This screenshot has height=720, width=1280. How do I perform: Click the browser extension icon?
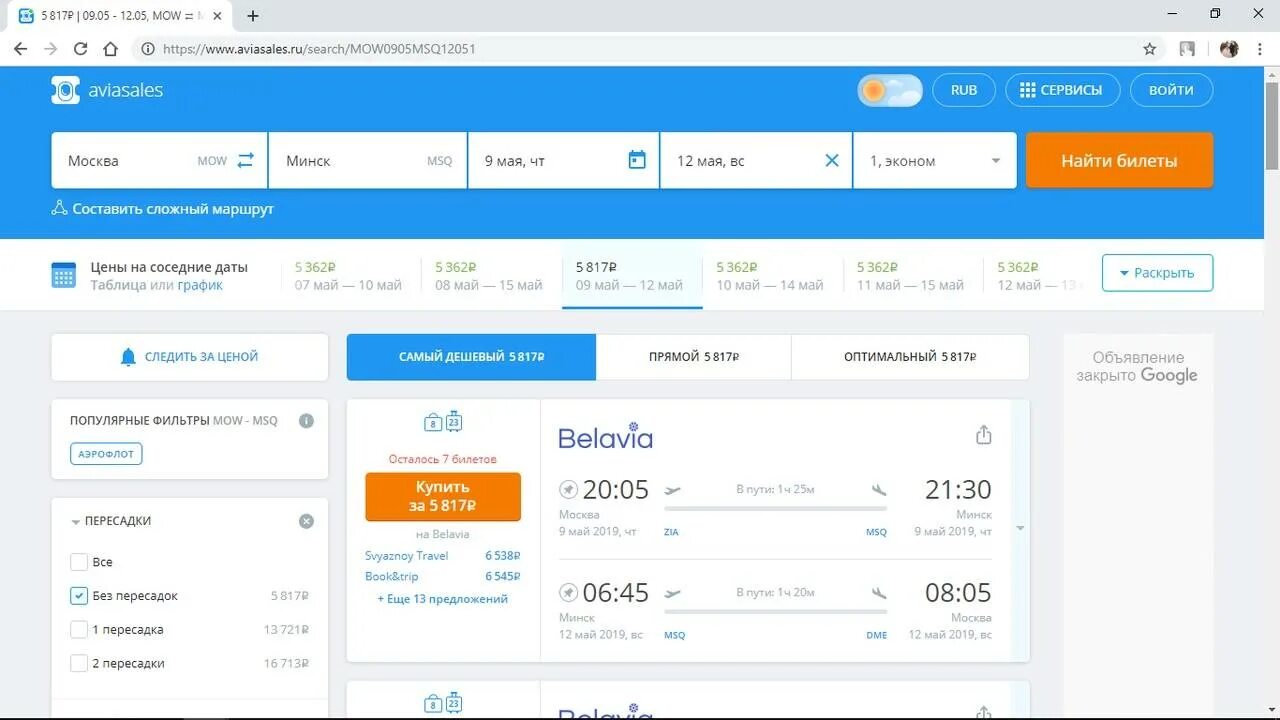1187,48
